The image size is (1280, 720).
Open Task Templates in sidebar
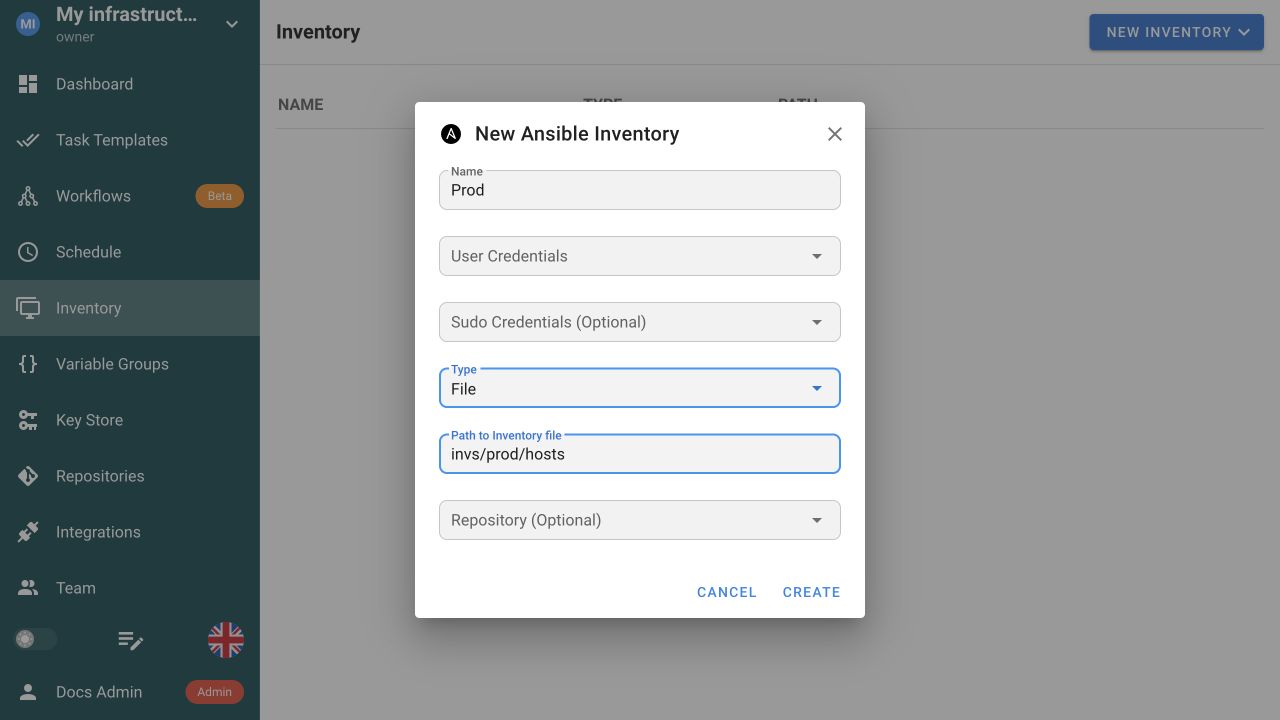coord(130,140)
